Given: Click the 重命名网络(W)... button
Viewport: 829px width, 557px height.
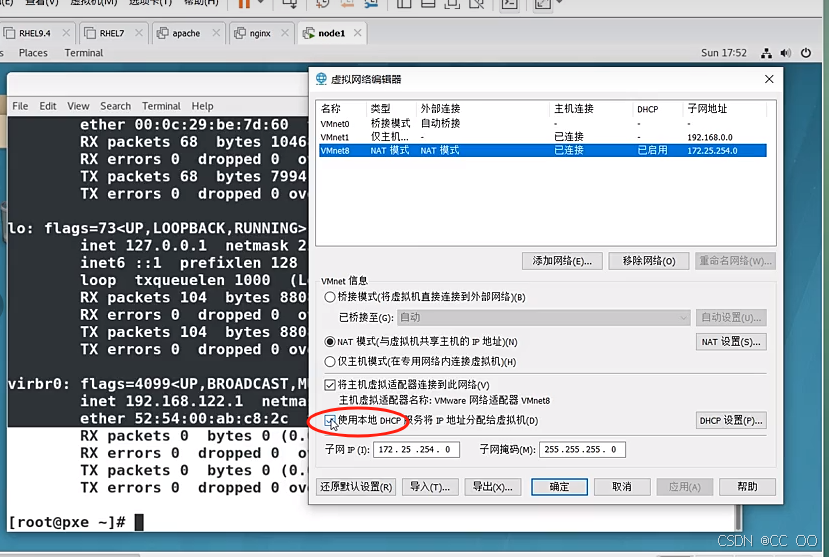Looking at the screenshot, I should (x=735, y=261).
